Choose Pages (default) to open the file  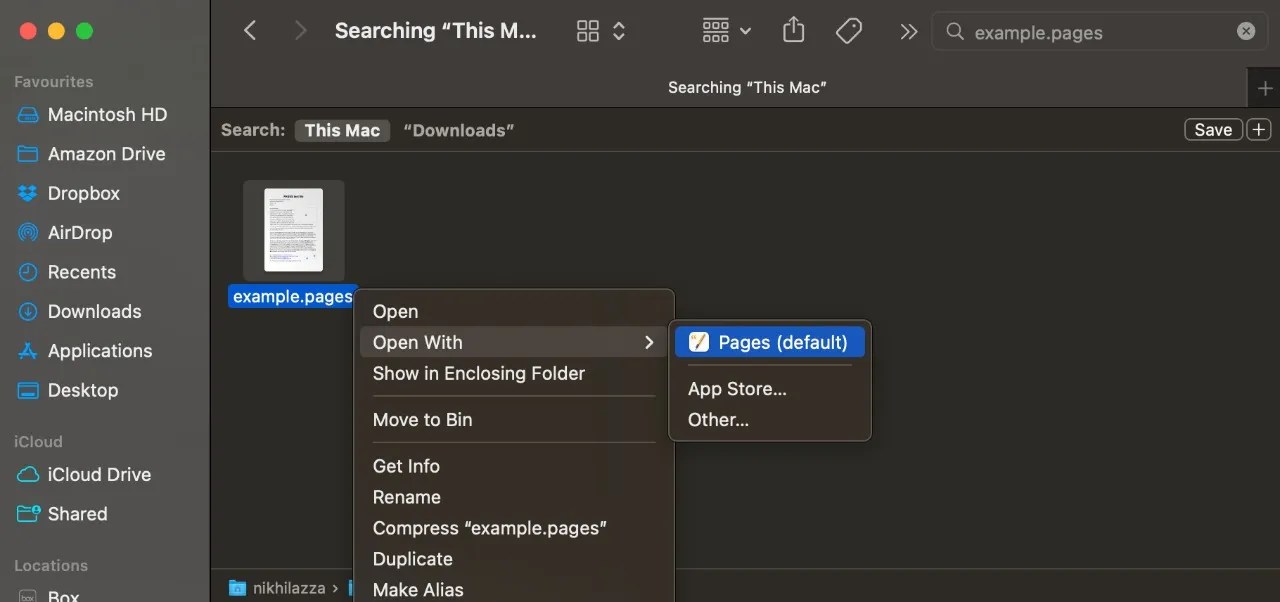768,342
